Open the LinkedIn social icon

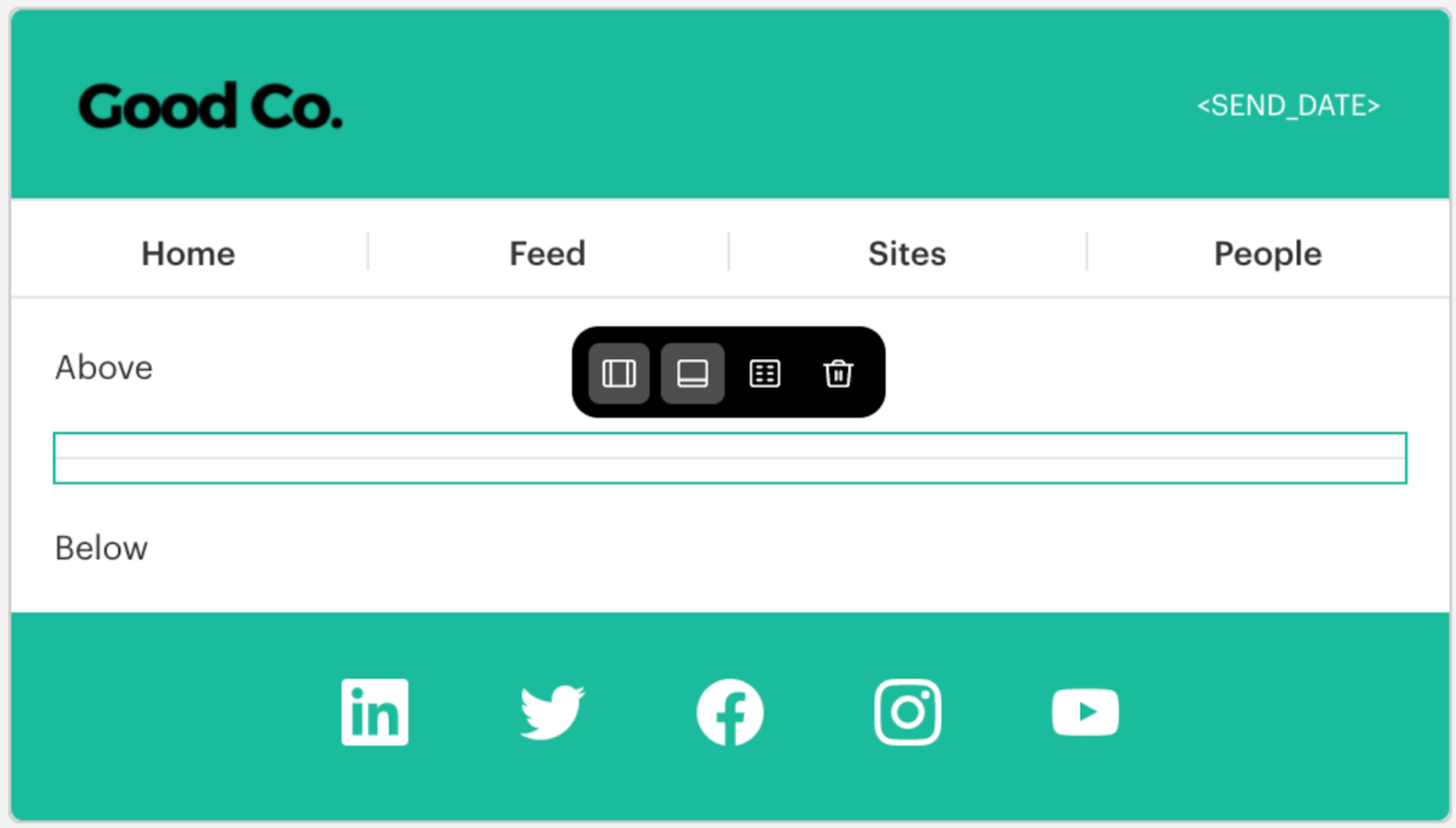375,712
